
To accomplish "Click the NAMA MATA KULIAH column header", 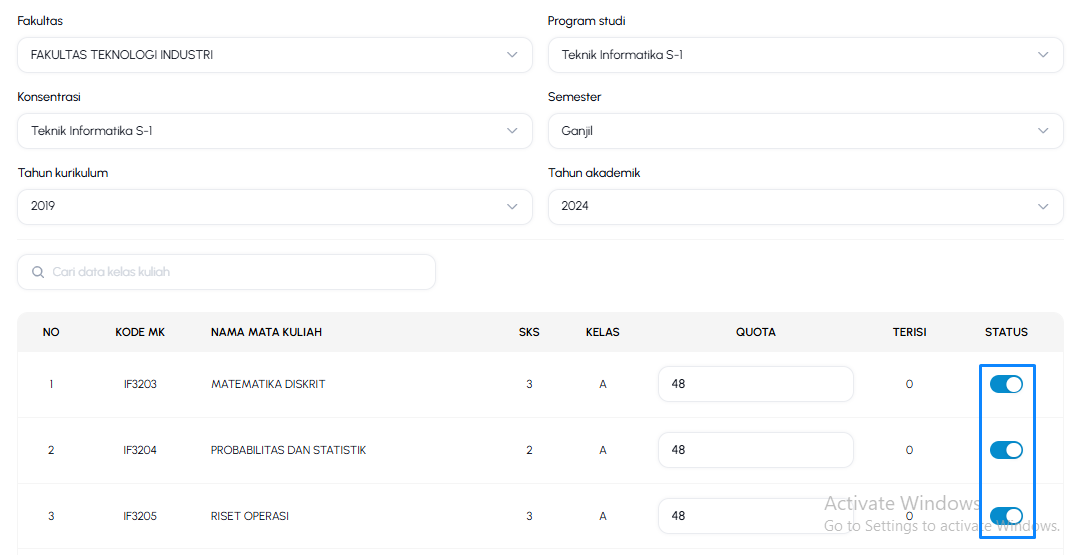I will 266,332.
